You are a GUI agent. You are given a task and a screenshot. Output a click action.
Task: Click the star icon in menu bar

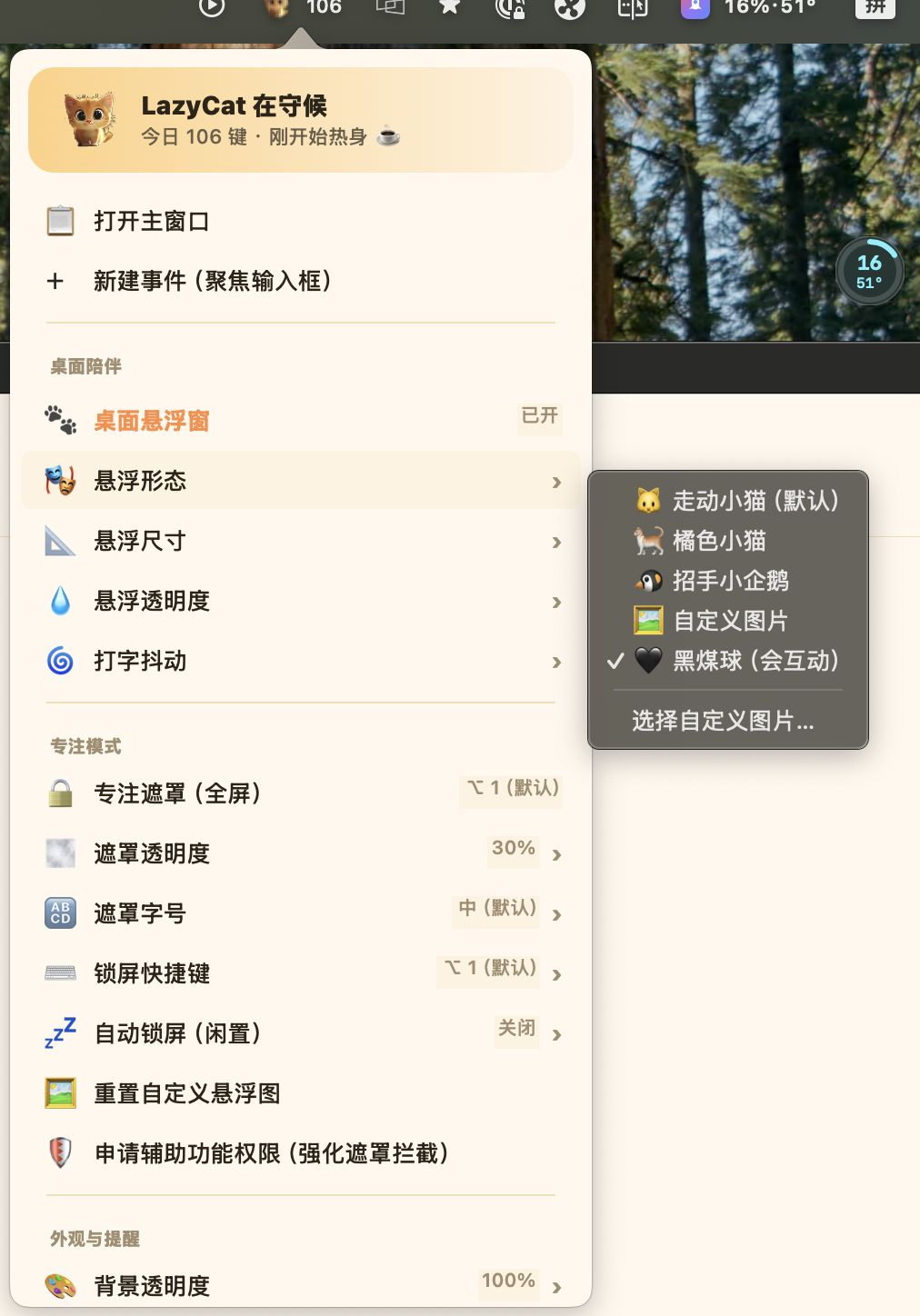(449, 7)
